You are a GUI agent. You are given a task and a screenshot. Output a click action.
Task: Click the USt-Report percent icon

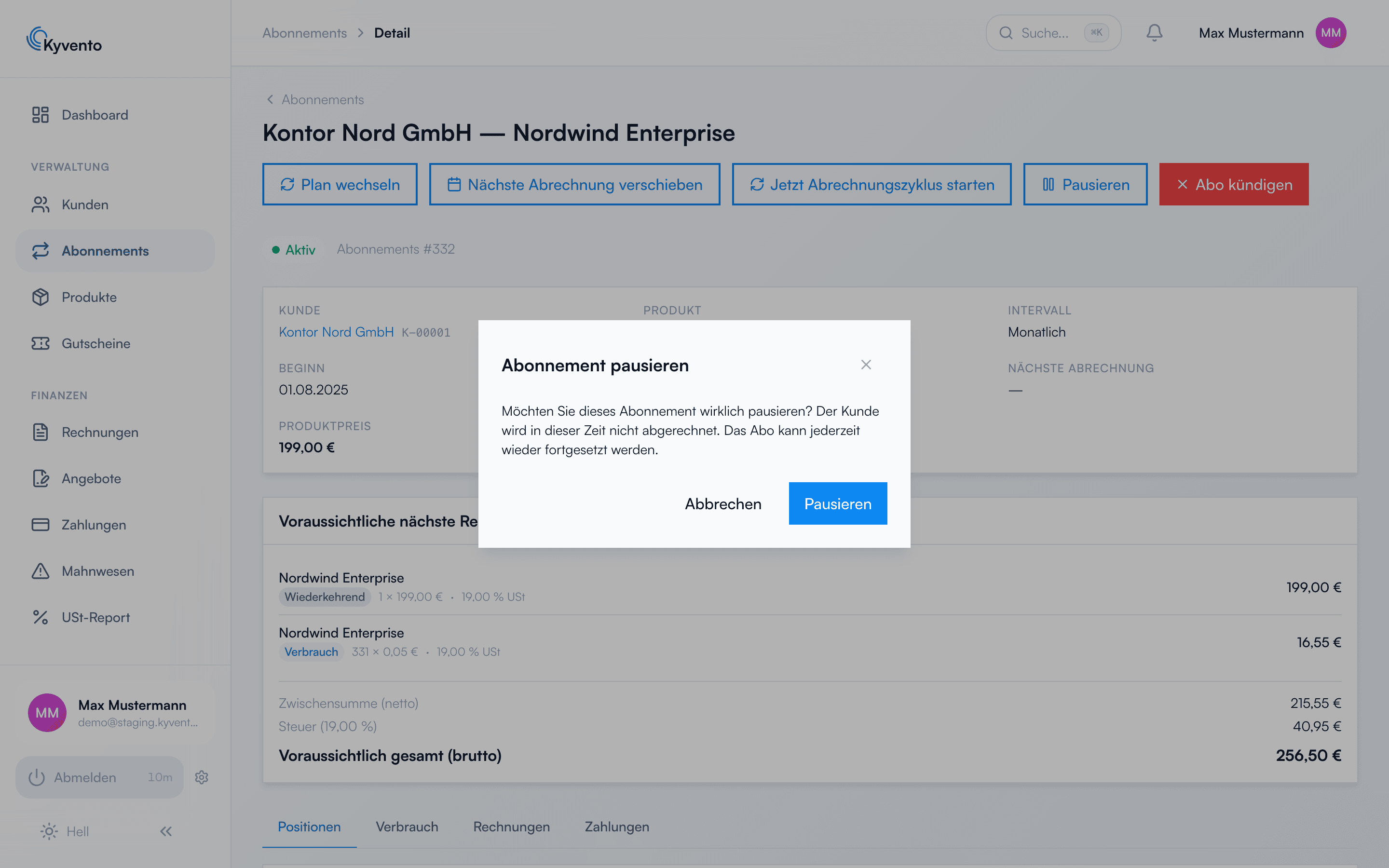pos(40,618)
